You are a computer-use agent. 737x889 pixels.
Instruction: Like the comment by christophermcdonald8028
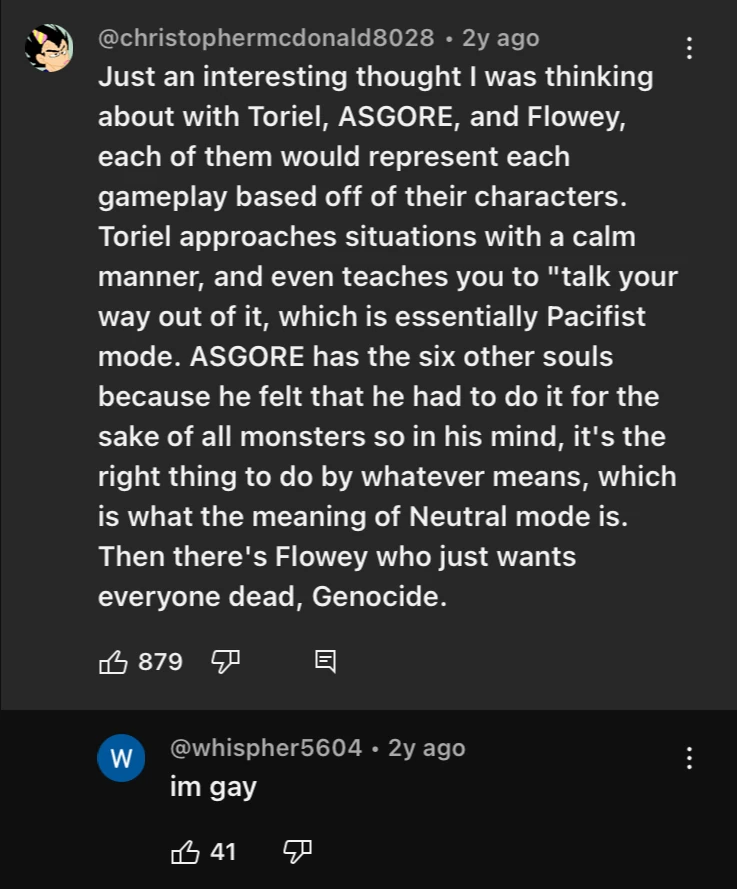[113, 661]
